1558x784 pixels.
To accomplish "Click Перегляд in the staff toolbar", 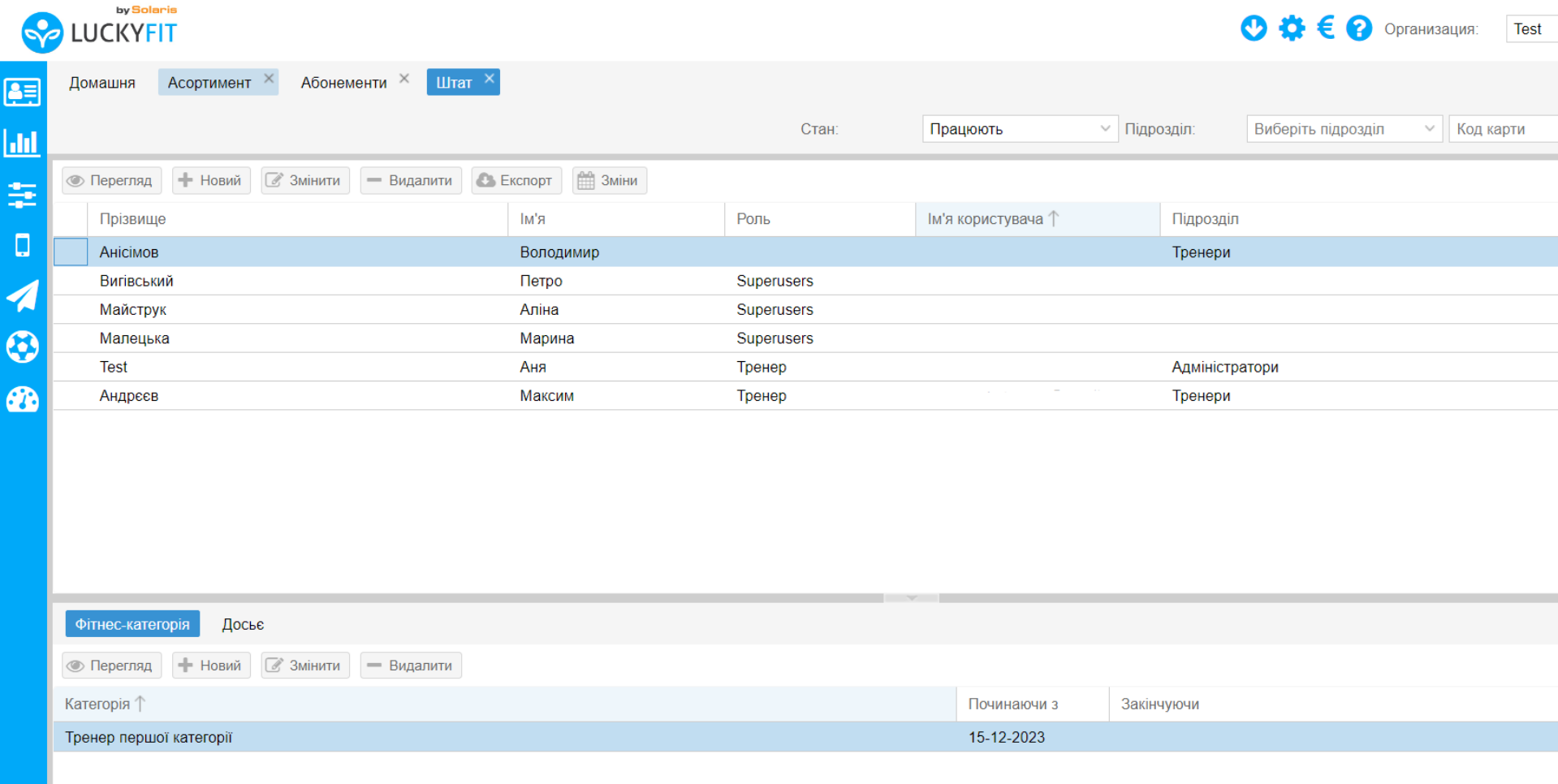I will coord(112,180).
